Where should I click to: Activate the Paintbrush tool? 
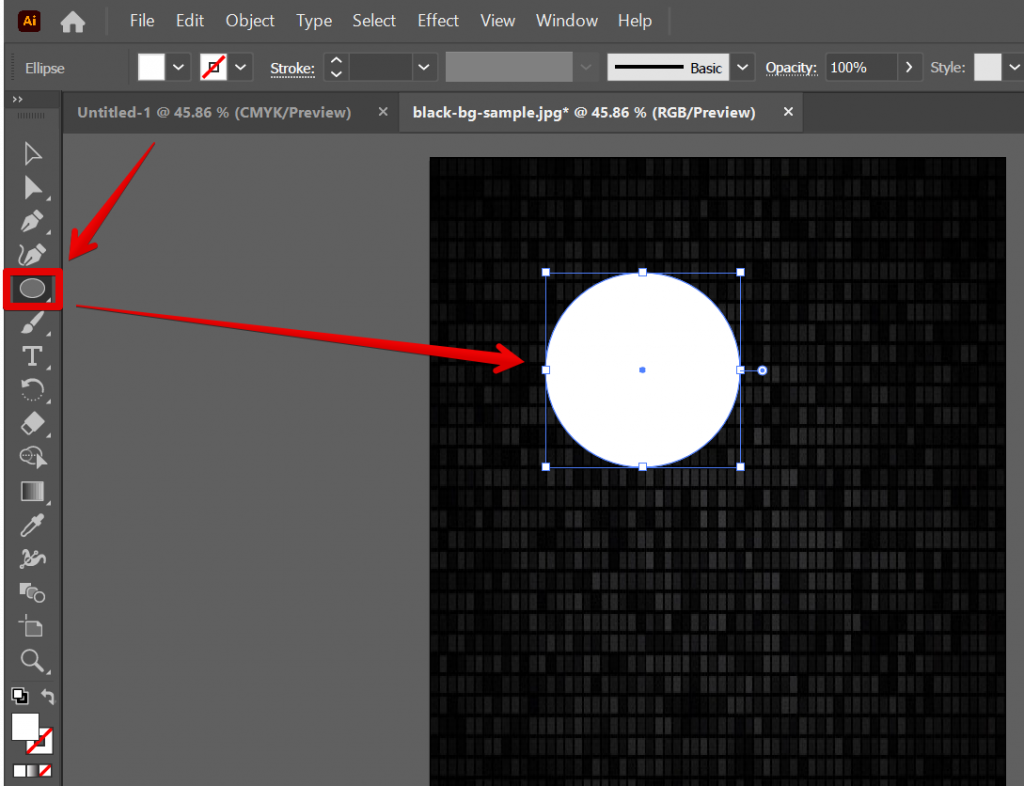point(32,322)
